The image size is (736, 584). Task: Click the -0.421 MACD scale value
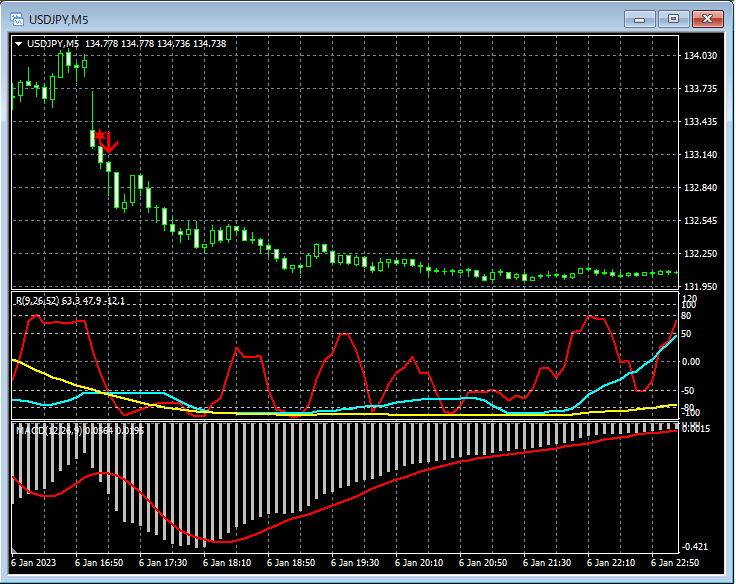pyautogui.click(x=695, y=546)
